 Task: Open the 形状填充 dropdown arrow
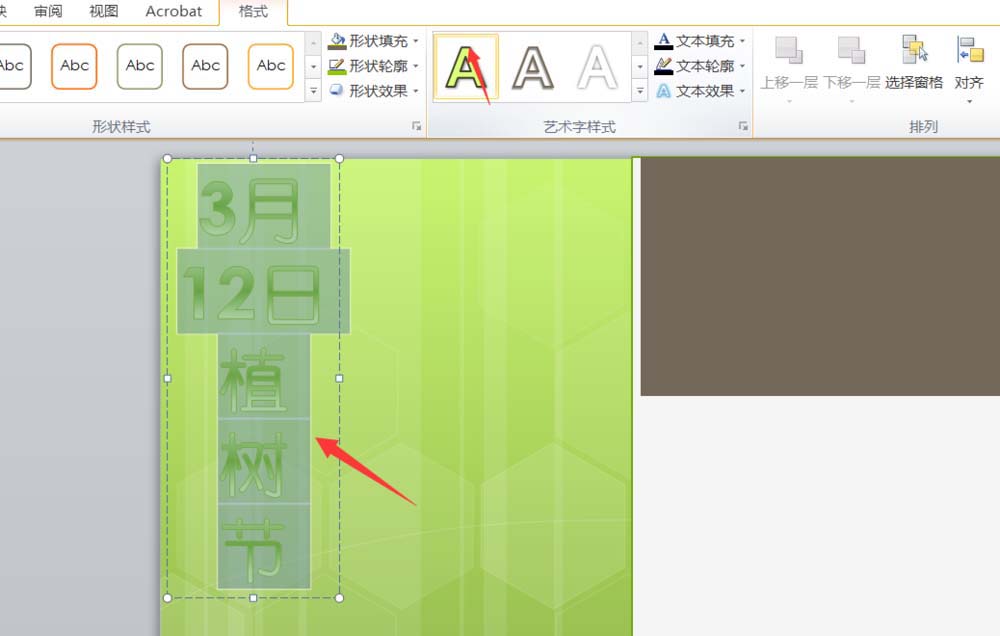coord(416,41)
